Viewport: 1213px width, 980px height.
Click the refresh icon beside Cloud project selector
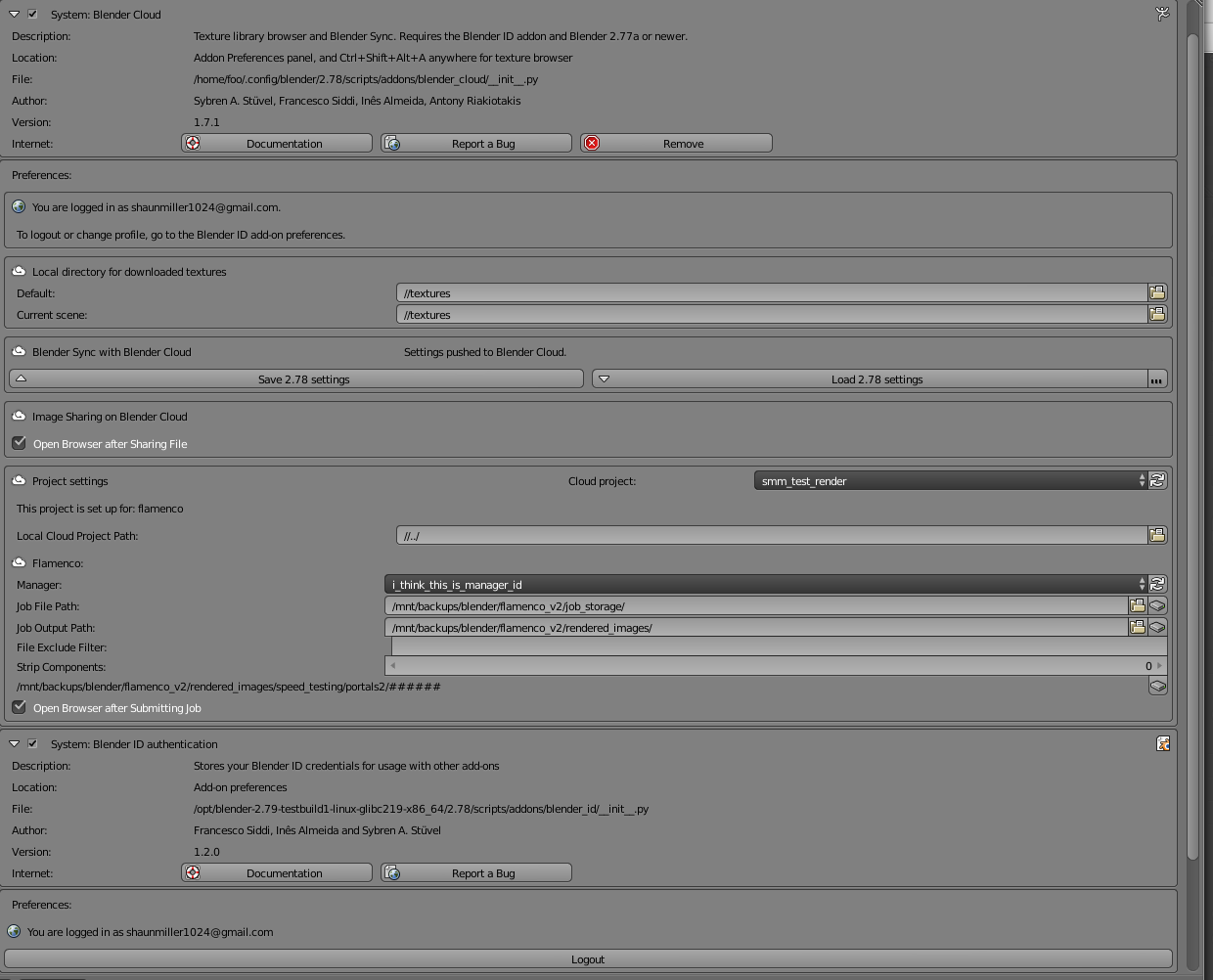pos(1157,480)
